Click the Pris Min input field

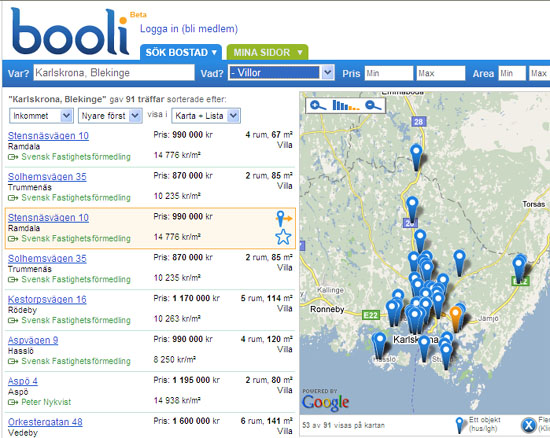[x=389, y=73]
